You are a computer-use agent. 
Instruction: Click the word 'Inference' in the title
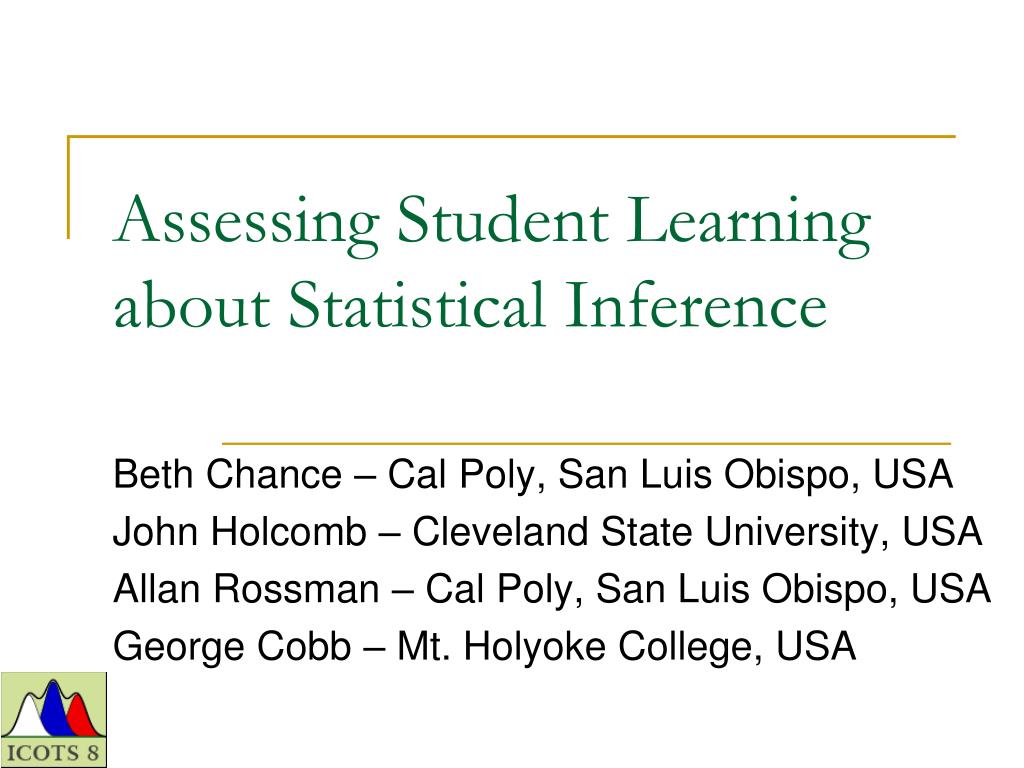pos(697,304)
